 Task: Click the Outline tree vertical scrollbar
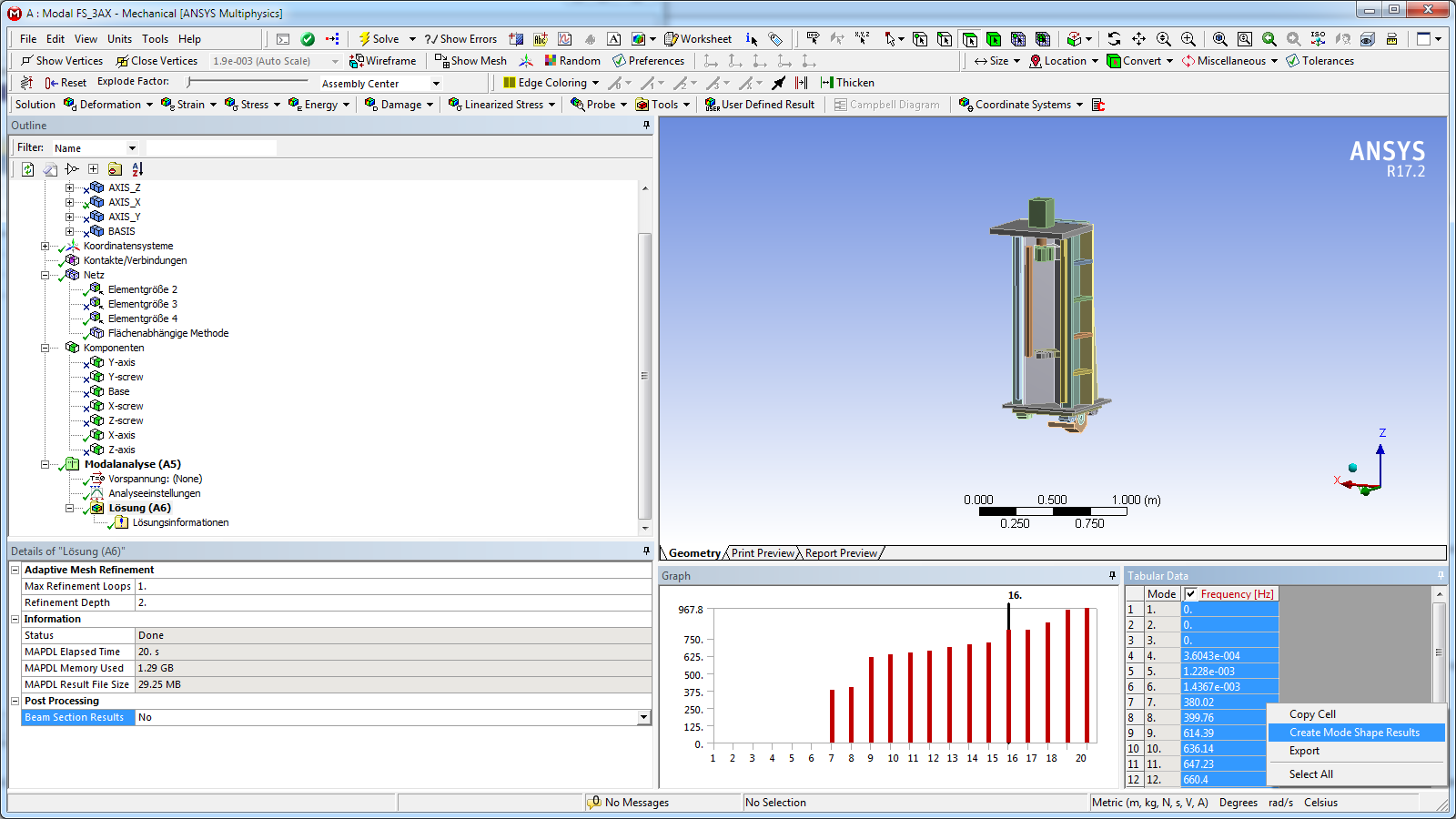(x=644, y=376)
